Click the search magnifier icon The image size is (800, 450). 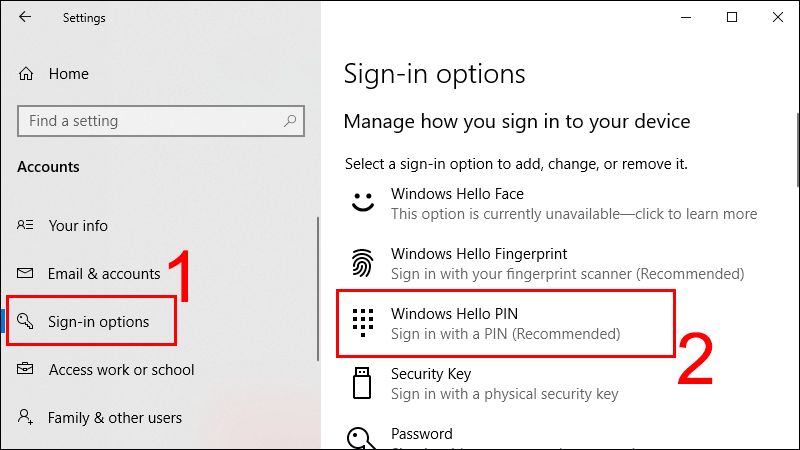tap(291, 121)
